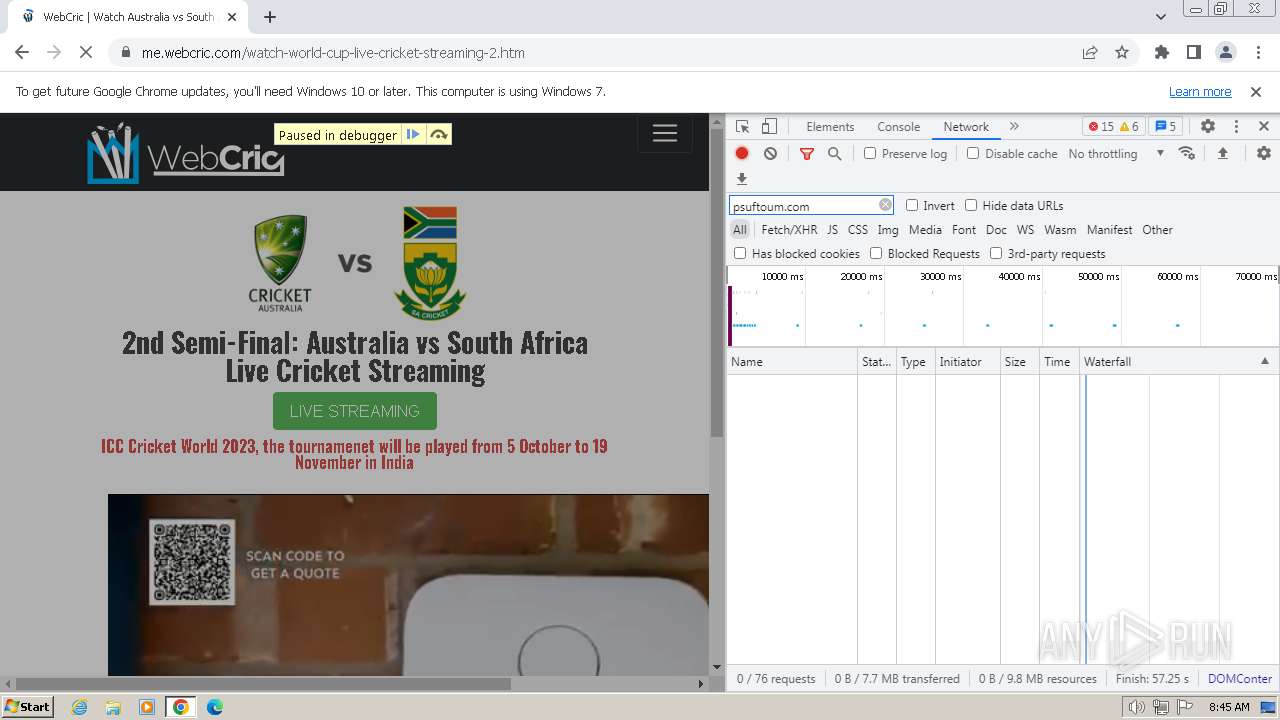
Task: Switch to Console tab
Action: [x=898, y=126]
